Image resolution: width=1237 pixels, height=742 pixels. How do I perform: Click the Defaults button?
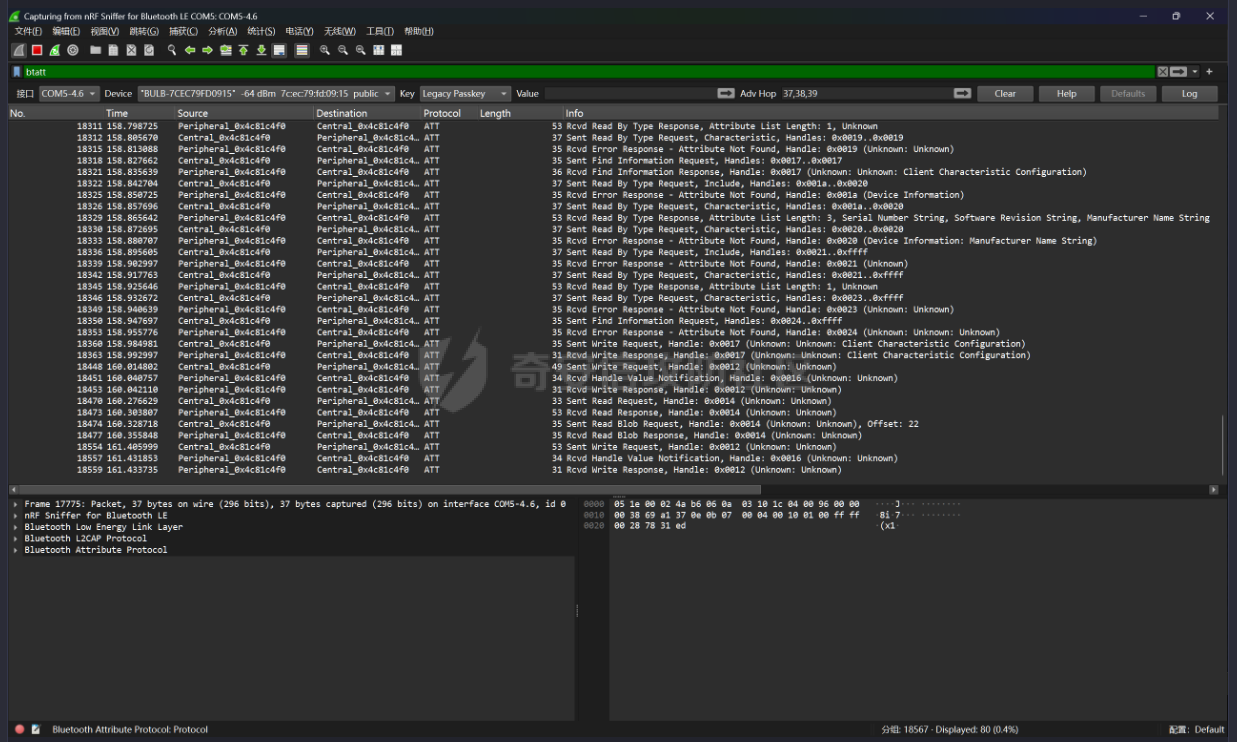pyautogui.click(x=1128, y=93)
